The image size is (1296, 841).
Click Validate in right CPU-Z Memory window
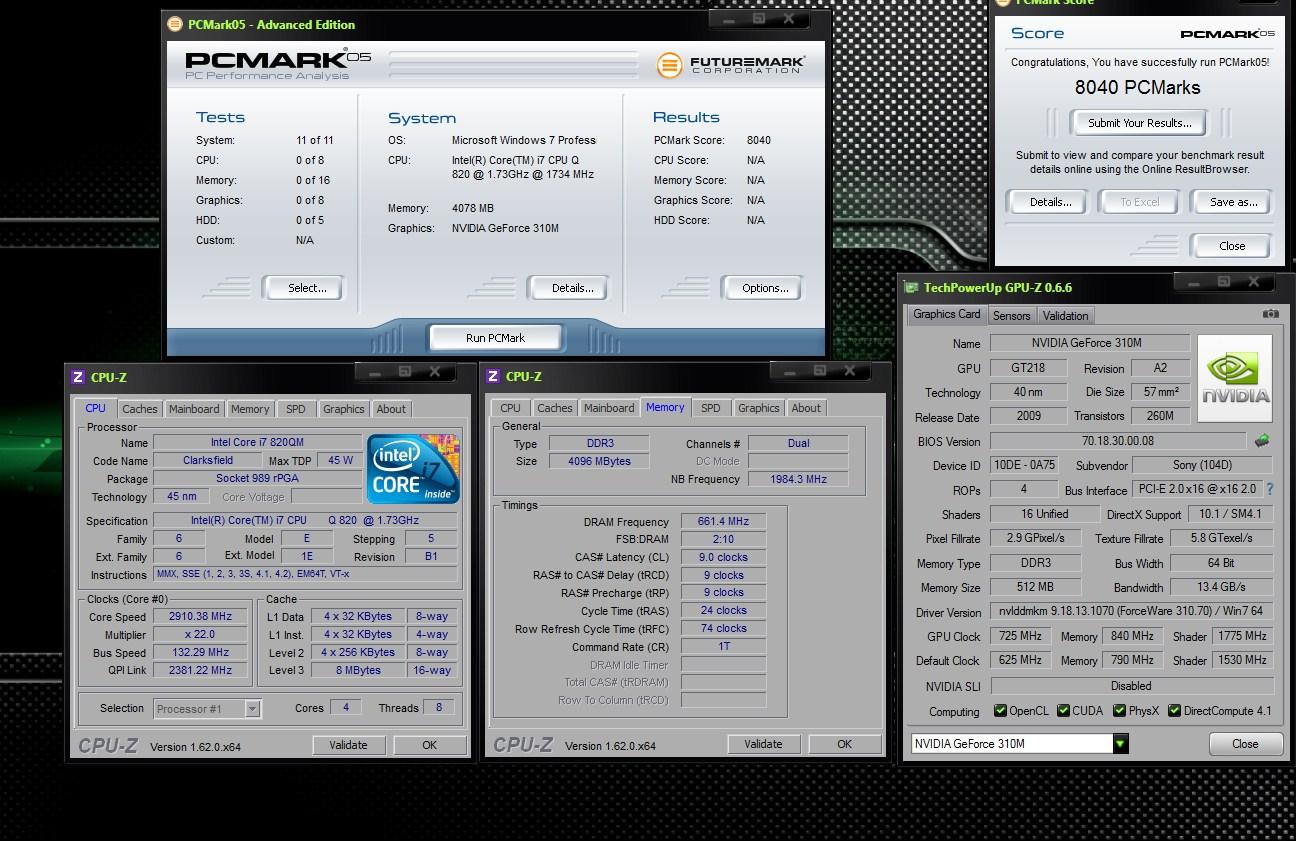tap(763, 744)
